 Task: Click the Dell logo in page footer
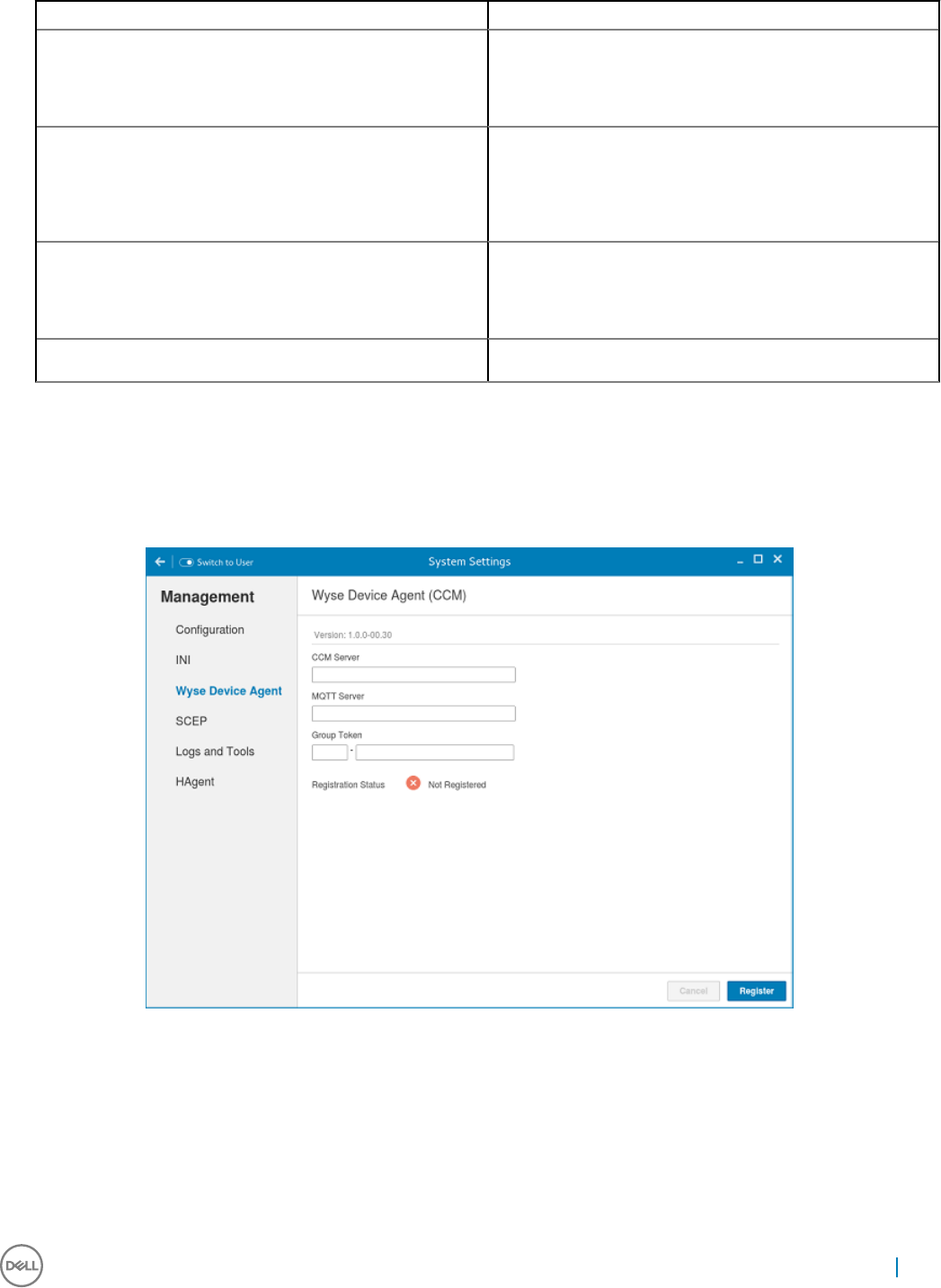point(22,1266)
